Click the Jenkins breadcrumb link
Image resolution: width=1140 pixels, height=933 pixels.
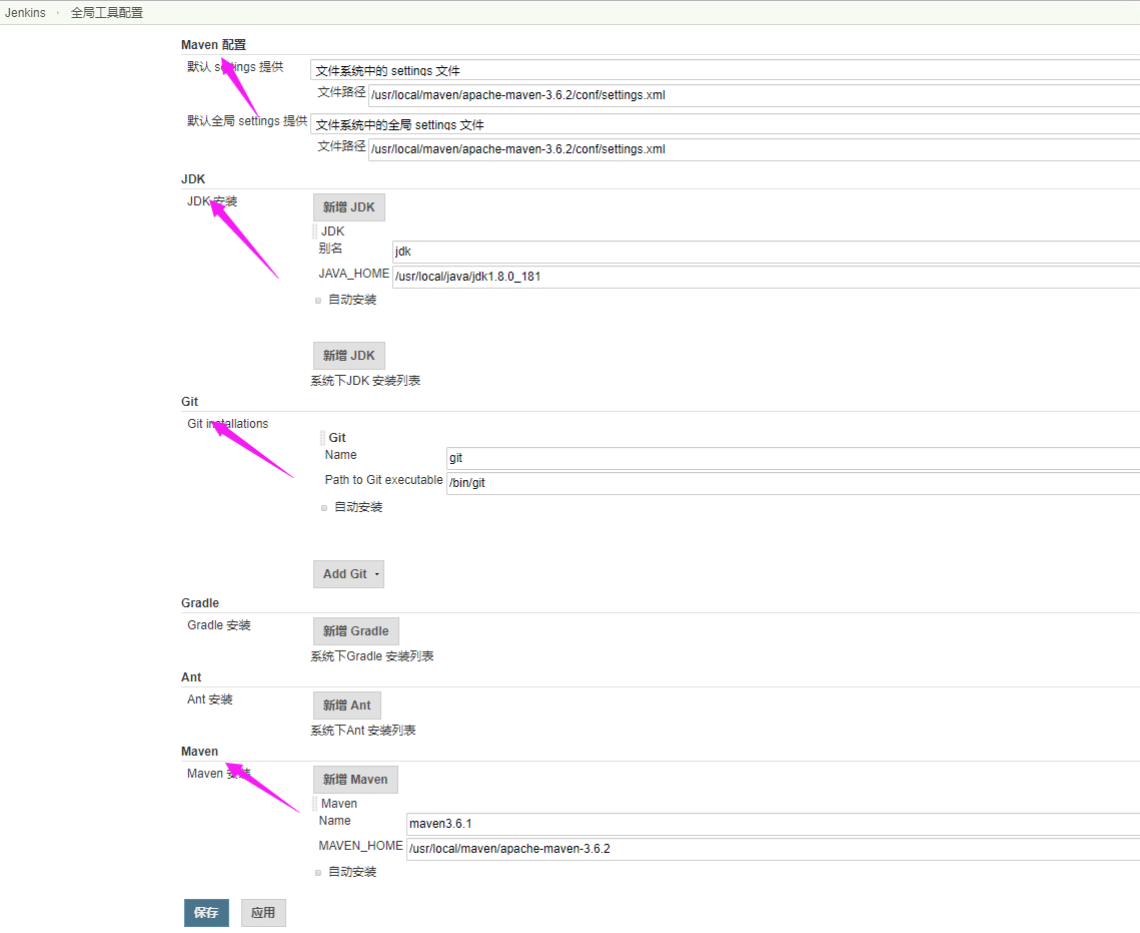[x=25, y=13]
